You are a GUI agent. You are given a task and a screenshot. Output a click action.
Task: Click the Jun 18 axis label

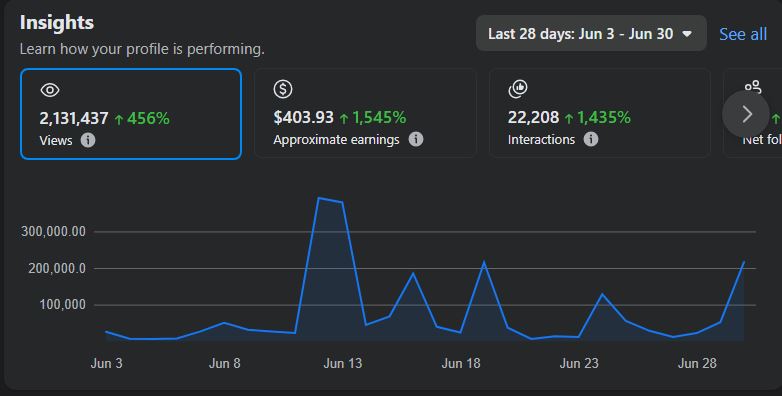[x=461, y=363]
